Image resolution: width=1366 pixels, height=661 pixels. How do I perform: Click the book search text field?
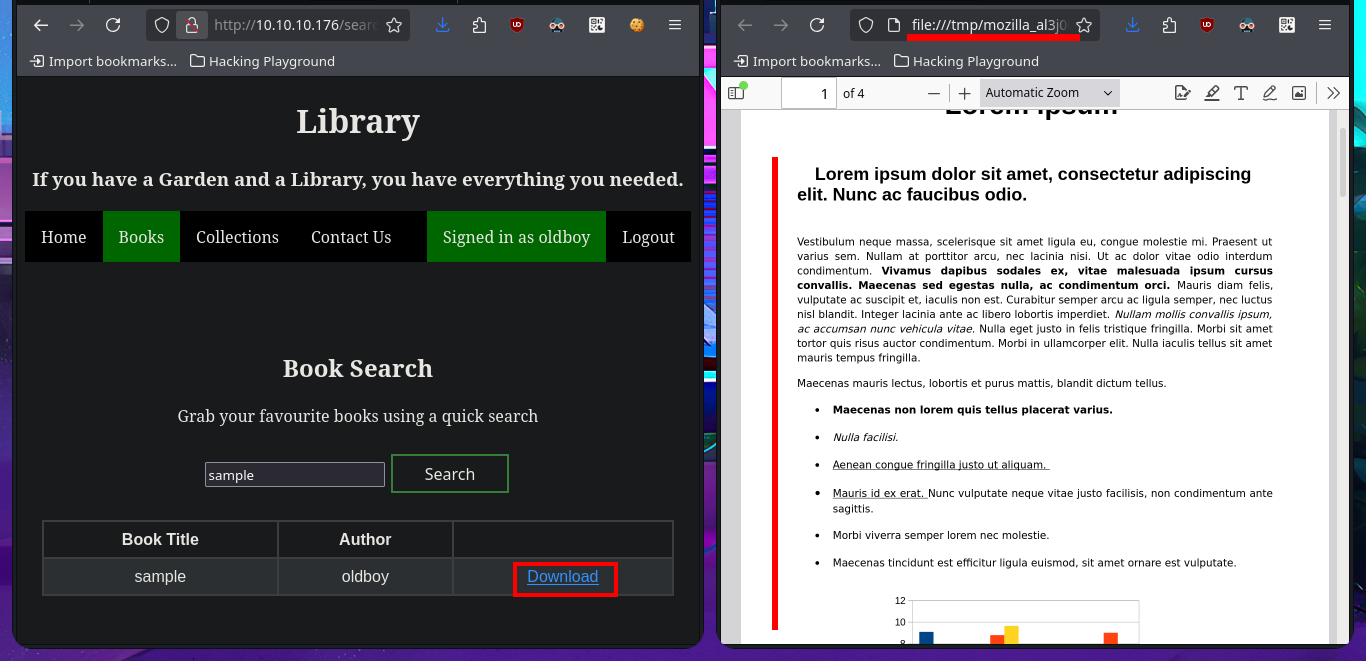tap(295, 475)
